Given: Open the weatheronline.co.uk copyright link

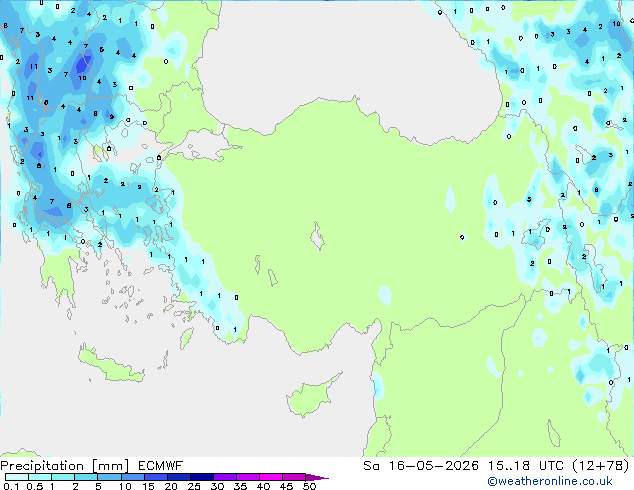Looking at the screenshot, I should (x=549, y=481).
